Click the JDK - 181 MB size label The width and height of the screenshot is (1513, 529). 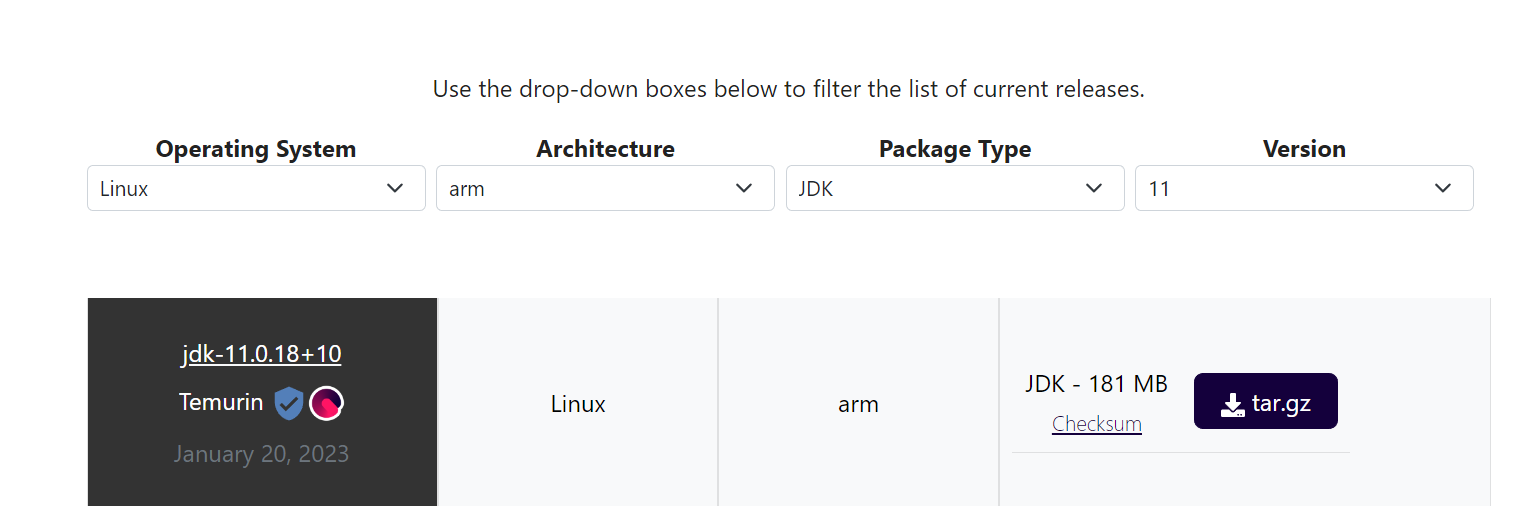point(1096,384)
